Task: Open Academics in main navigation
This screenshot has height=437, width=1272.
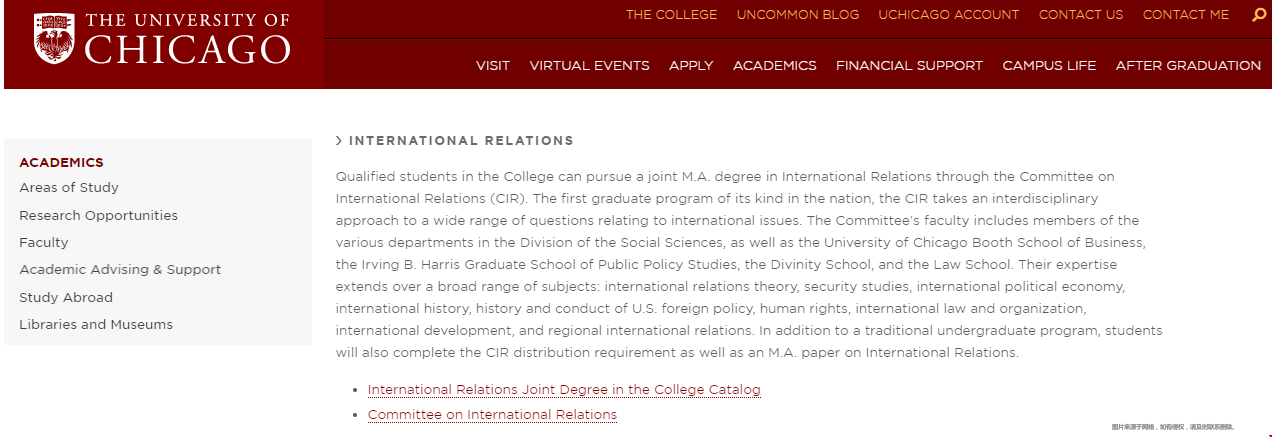Action: pos(774,66)
